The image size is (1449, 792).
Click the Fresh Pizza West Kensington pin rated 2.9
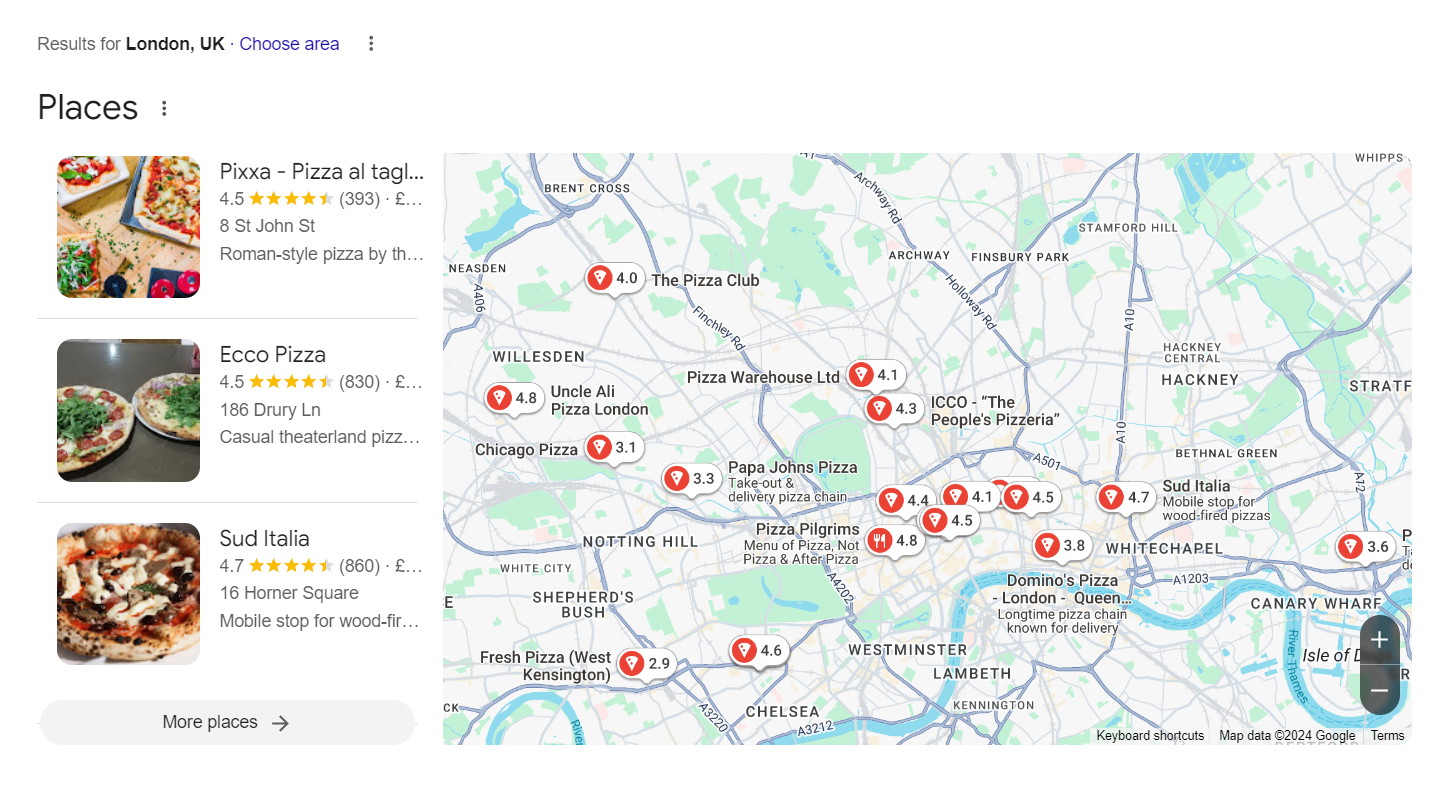646,663
